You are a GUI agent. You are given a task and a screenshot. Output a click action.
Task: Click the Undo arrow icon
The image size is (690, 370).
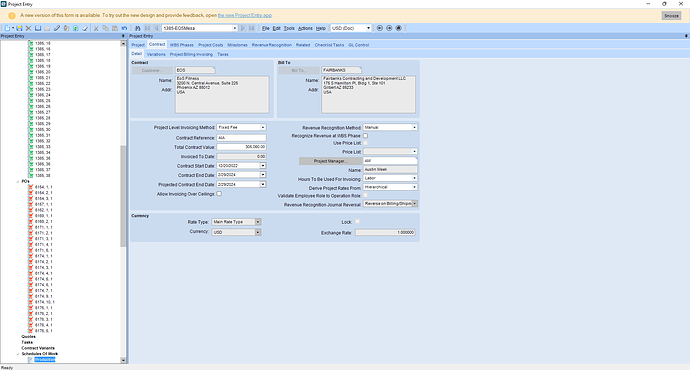[x=124, y=28]
